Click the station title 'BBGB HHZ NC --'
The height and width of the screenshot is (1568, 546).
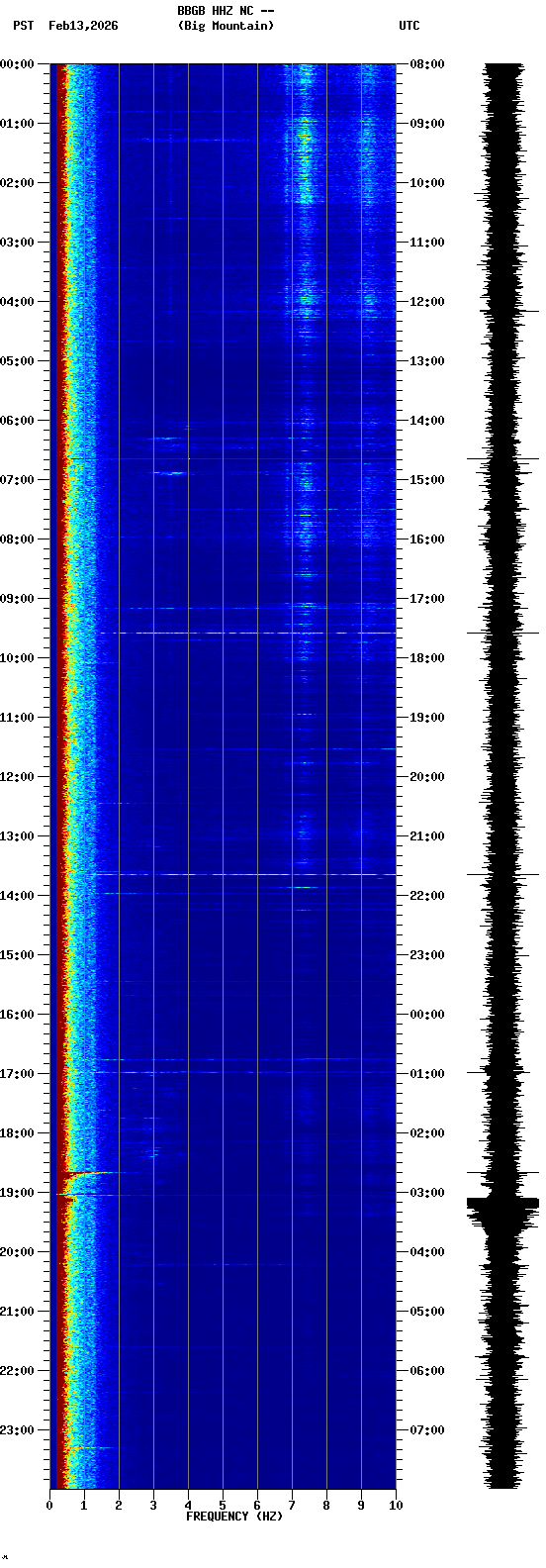(226, 11)
